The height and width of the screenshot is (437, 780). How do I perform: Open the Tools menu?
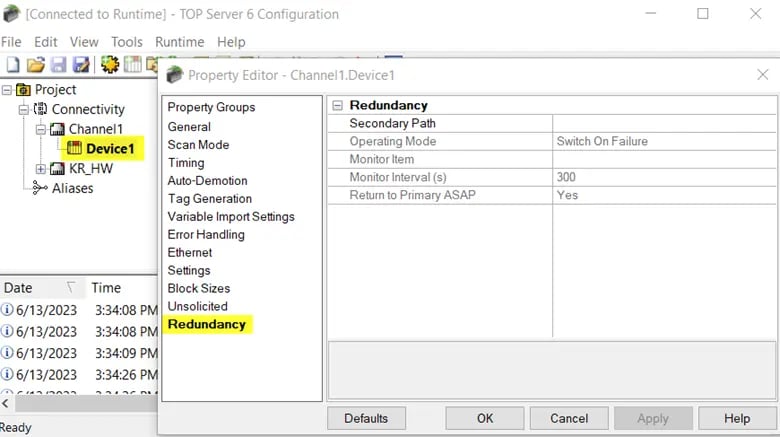click(127, 42)
